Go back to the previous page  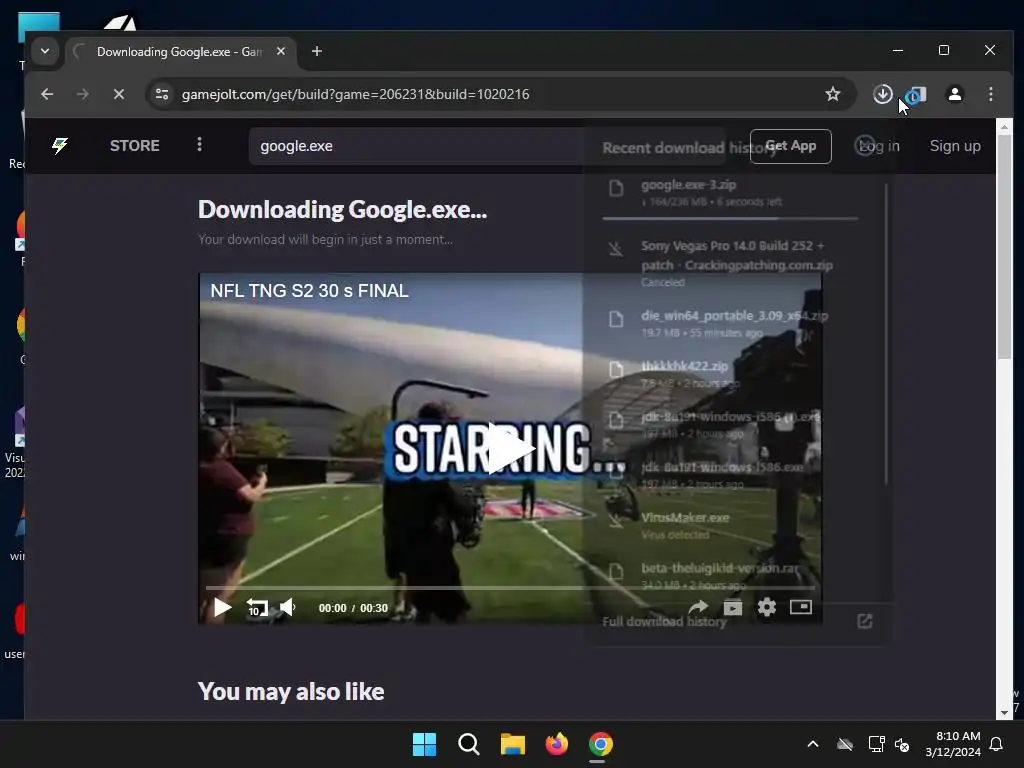coord(47,94)
